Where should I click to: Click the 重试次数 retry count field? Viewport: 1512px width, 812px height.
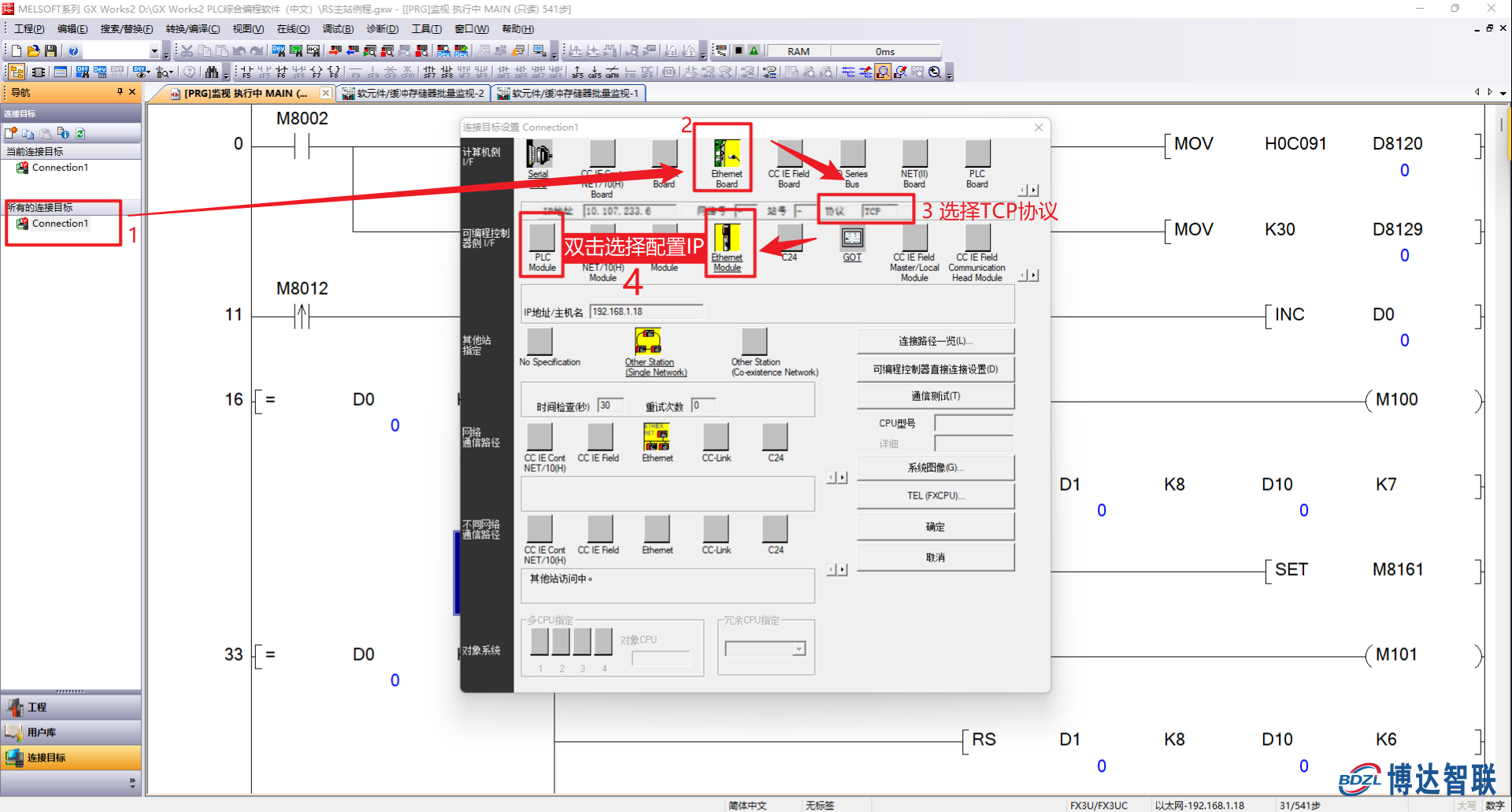(x=703, y=405)
